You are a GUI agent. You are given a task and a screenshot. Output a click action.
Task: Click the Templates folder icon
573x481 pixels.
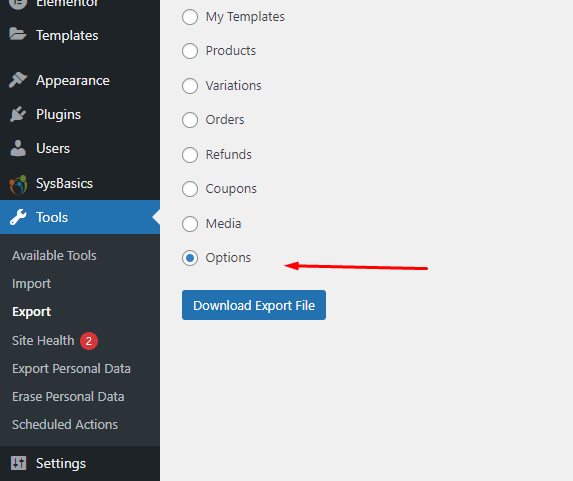point(18,35)
